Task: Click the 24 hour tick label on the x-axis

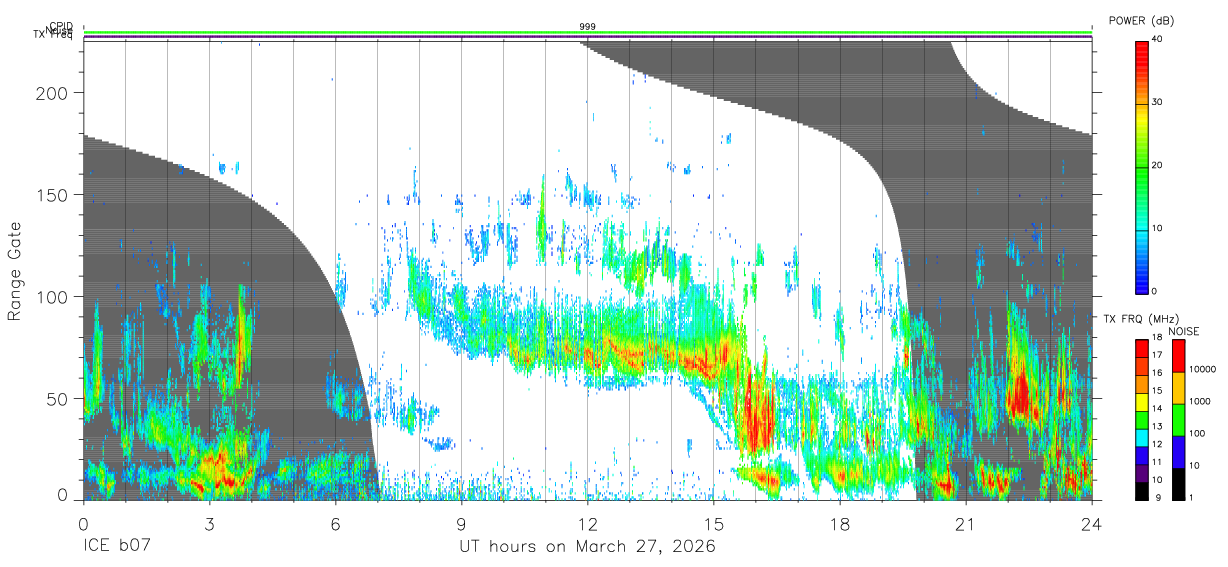Action: 1092,524
